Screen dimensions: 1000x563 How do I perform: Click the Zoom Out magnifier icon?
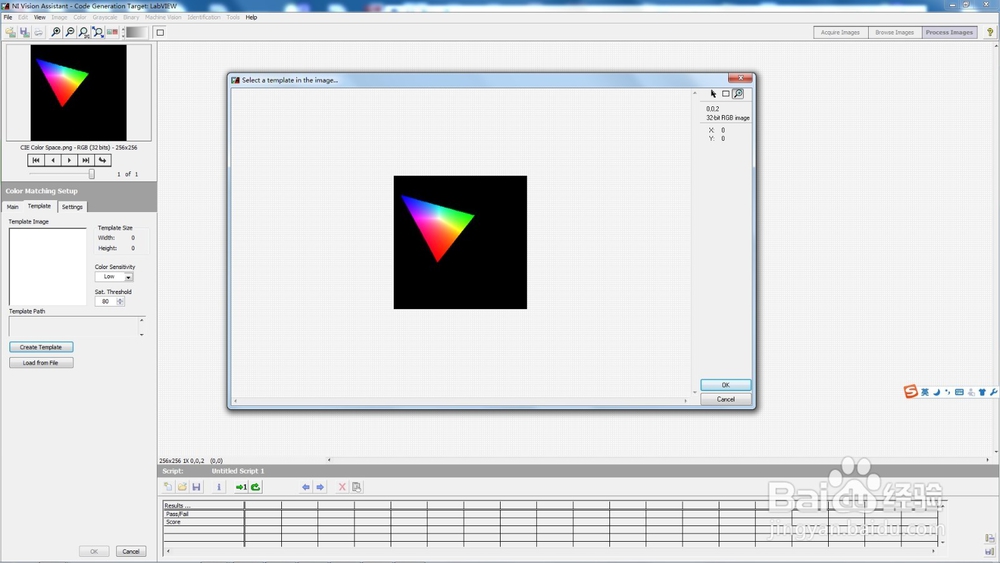tap(70, 32)
